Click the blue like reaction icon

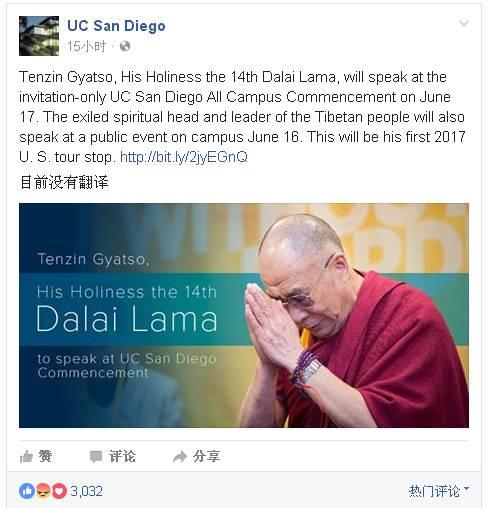pyautogui.click(x=27, y=491)
